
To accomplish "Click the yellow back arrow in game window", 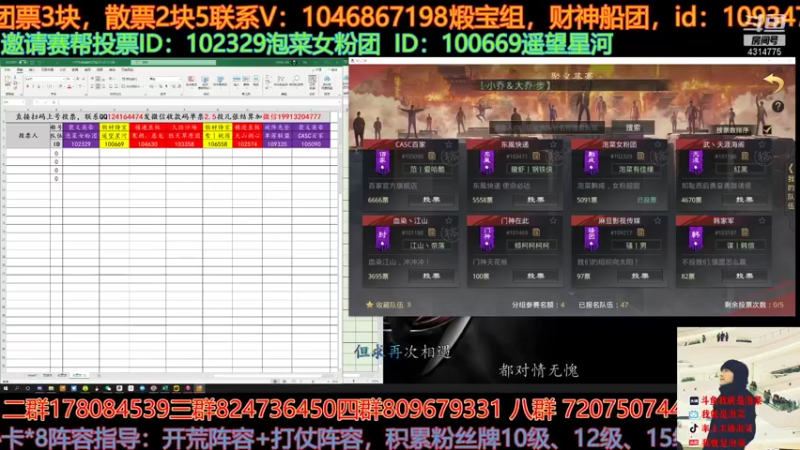I will point(774,83).
